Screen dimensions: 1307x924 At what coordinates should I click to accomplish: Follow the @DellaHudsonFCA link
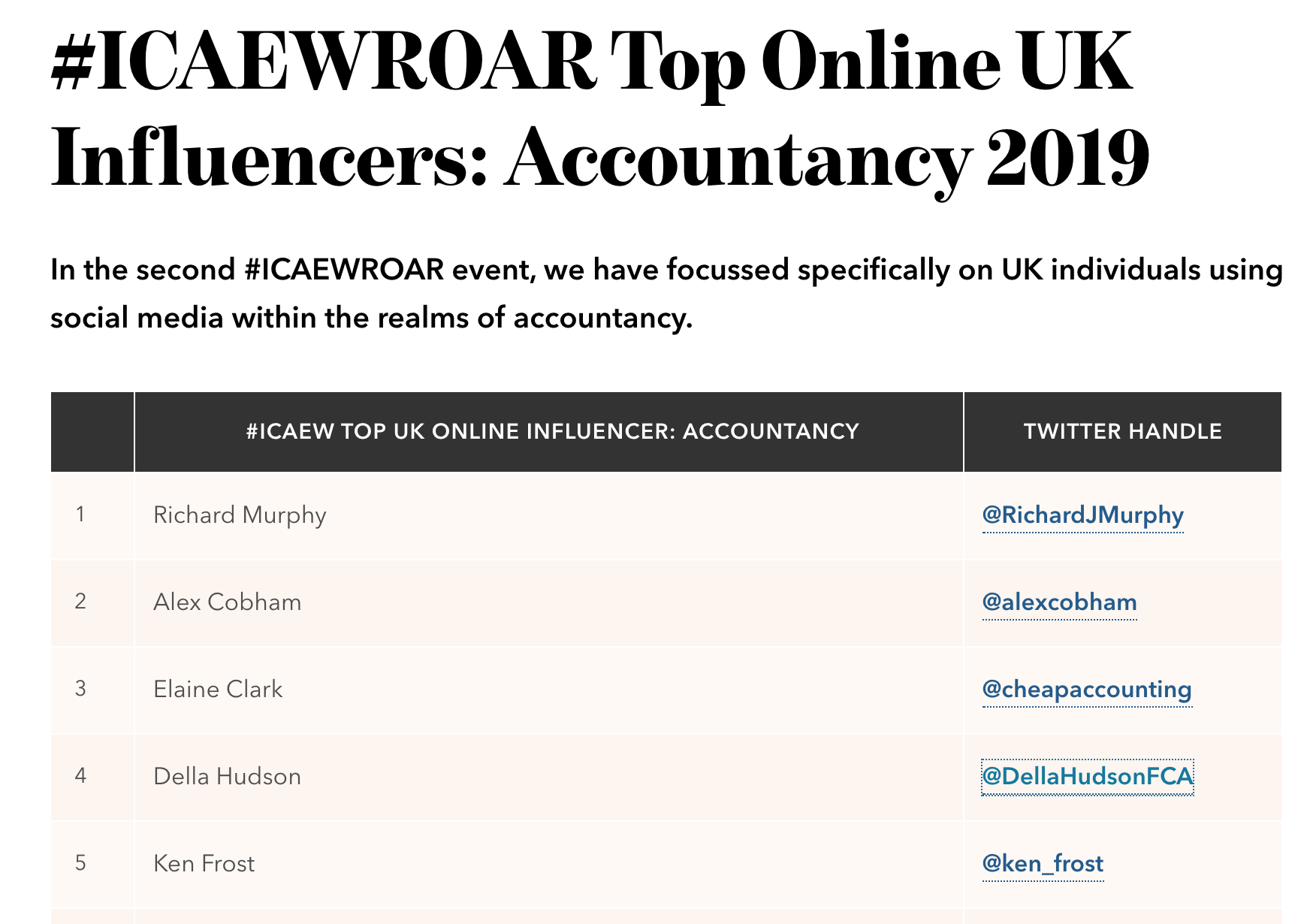(1087, 777)
